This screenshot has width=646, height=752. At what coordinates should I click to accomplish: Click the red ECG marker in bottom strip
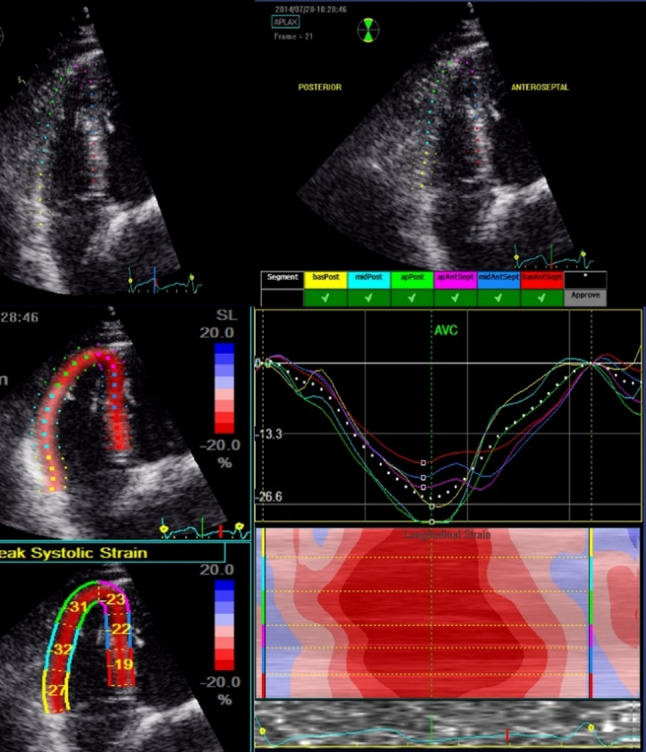(507, 734)
